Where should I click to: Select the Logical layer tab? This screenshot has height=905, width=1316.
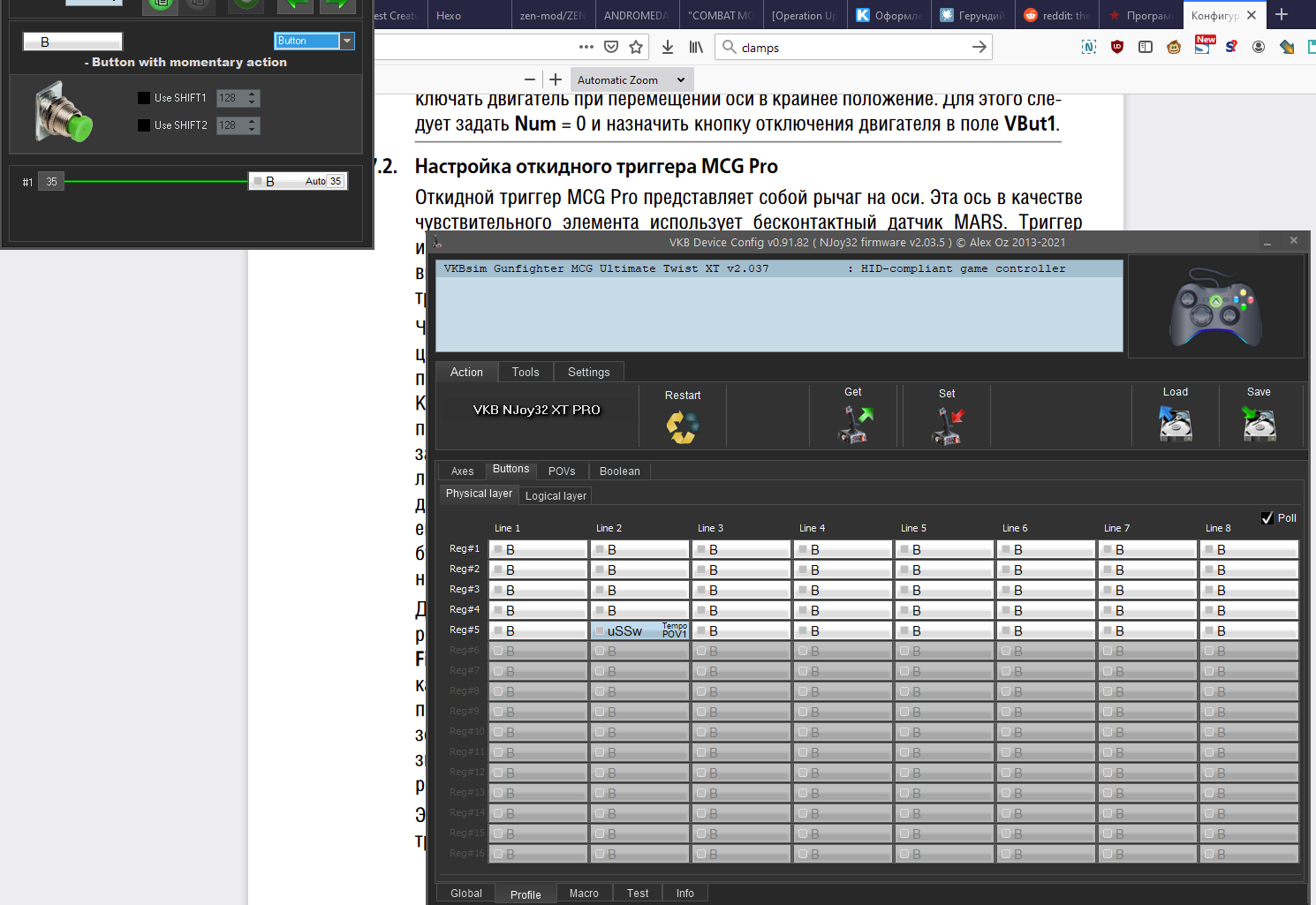(556, 495)
